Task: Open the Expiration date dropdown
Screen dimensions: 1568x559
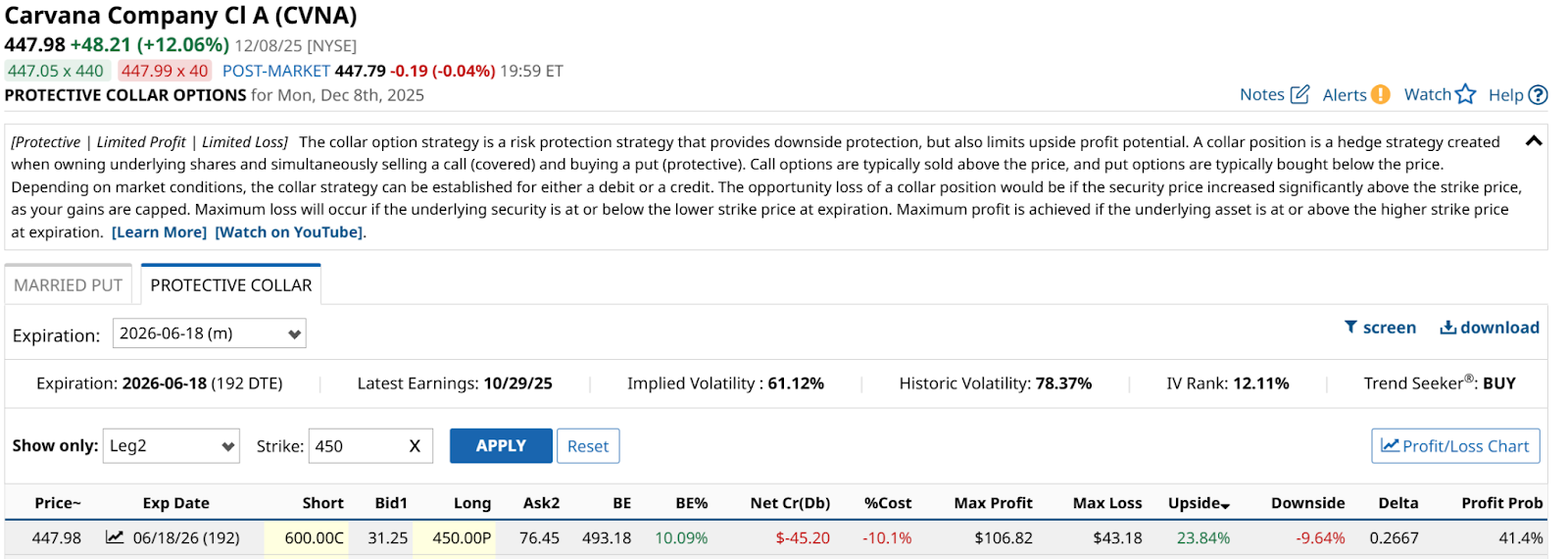Action: (209, 333)
